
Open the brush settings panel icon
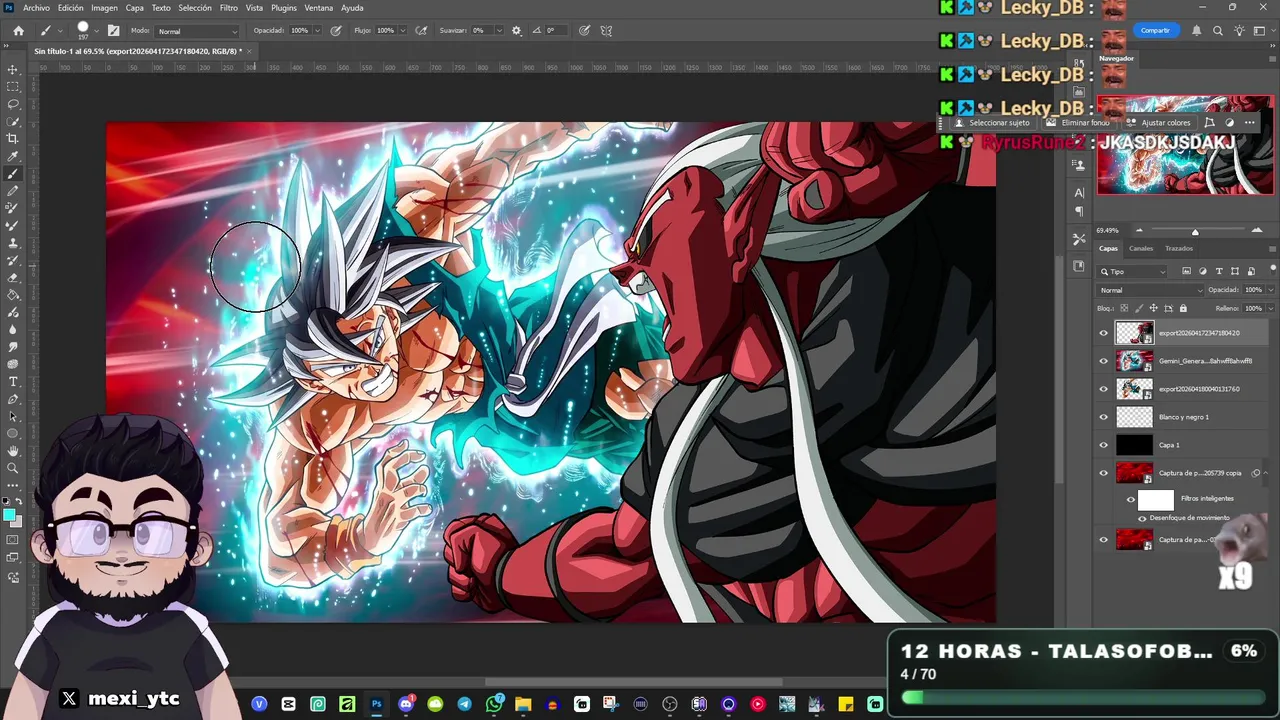pos(114,31)
